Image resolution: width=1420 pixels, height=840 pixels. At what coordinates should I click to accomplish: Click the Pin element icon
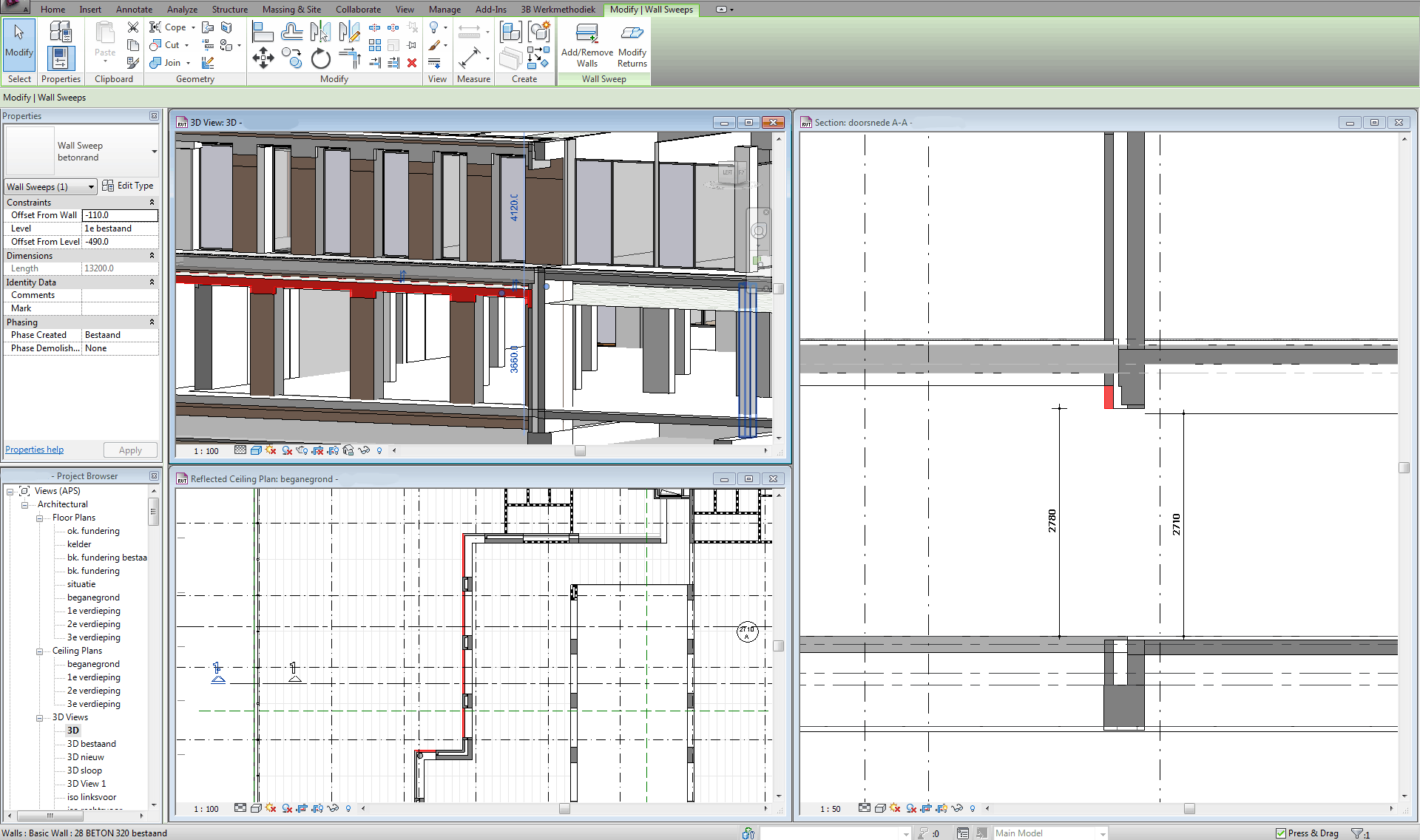click(412, 45)
